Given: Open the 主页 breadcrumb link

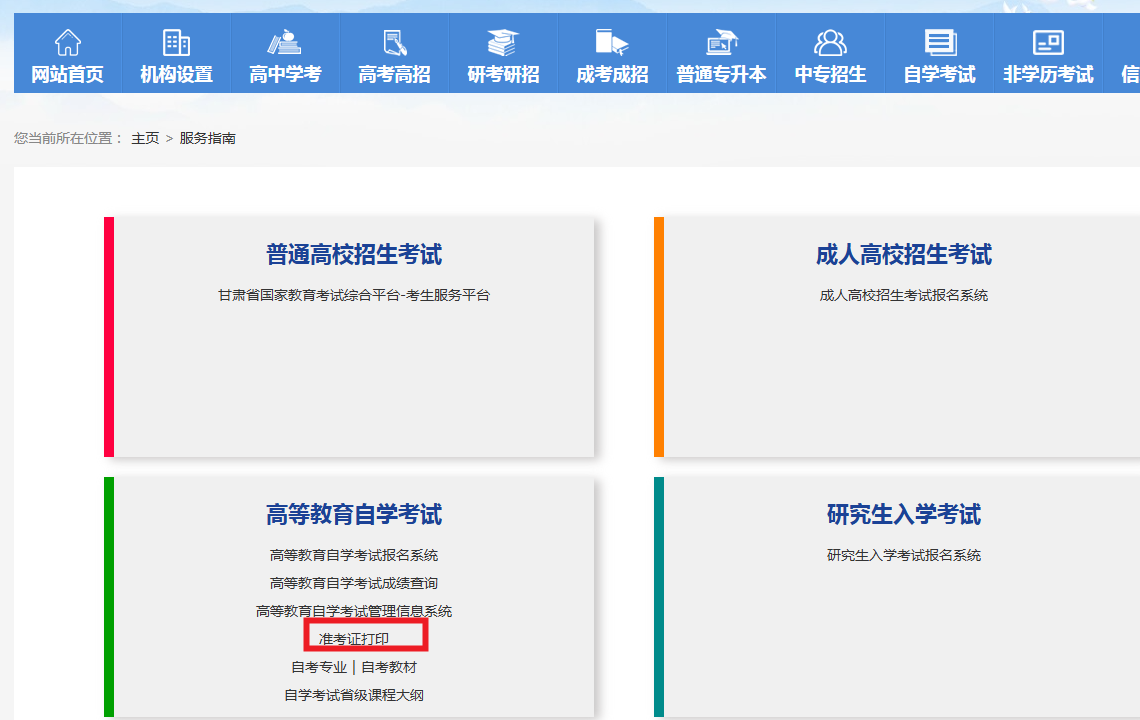Looking at the screenshot, I should click(145, 138).
